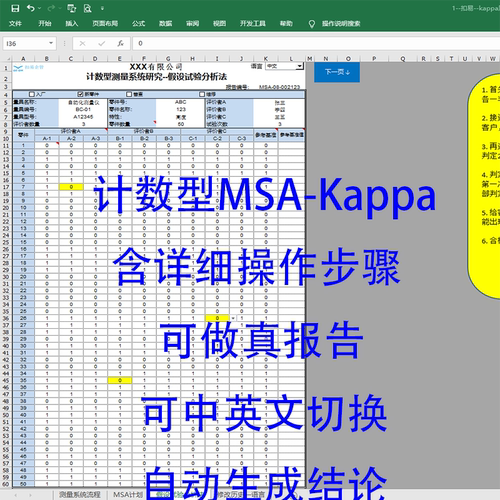Click the cell containing BC-01

pos(83,109)
